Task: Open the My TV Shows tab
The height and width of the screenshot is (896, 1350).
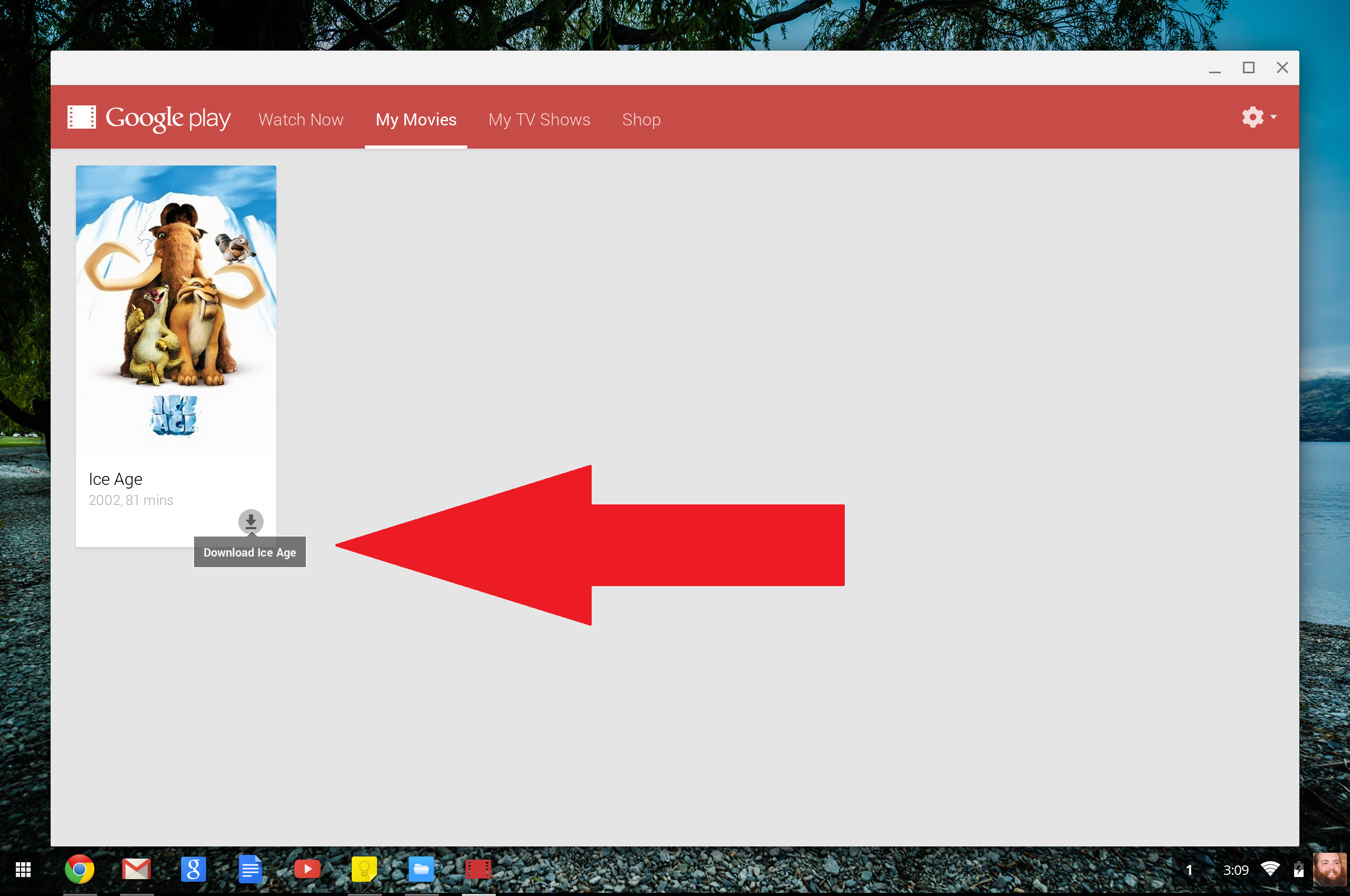Action: pyautogui.click(x=538, y=120)
